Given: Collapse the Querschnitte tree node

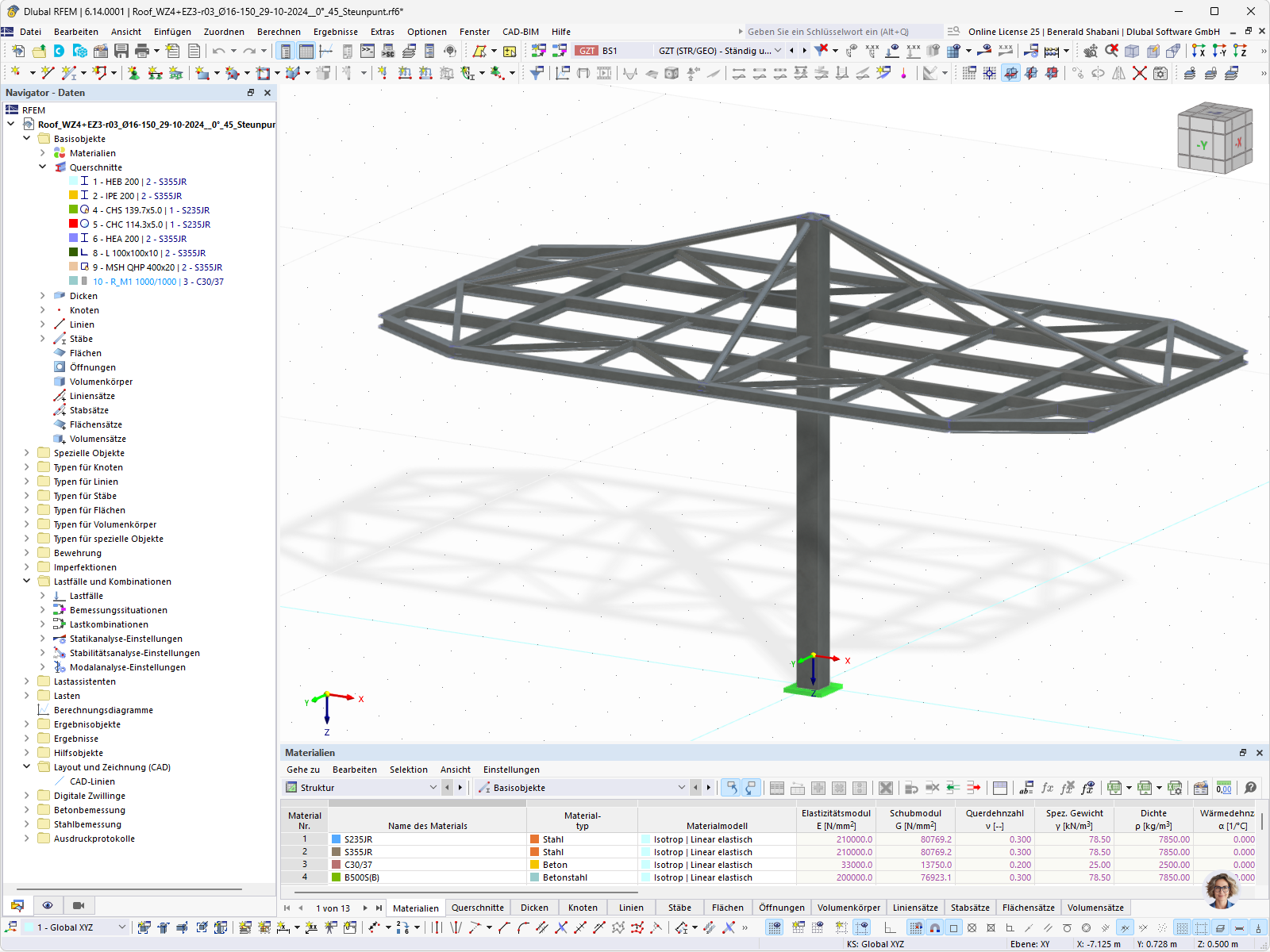Looking at the screenshot, I should (43, 167).
